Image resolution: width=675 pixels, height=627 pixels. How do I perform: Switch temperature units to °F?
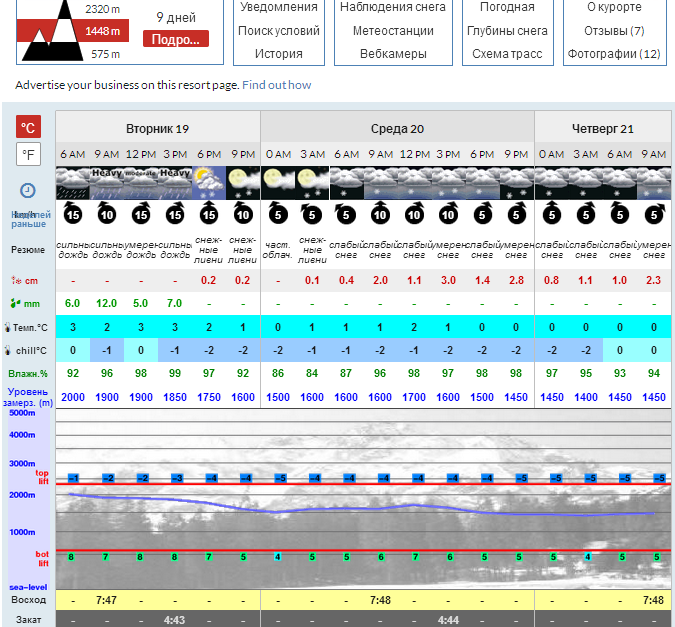coord(28,154)
